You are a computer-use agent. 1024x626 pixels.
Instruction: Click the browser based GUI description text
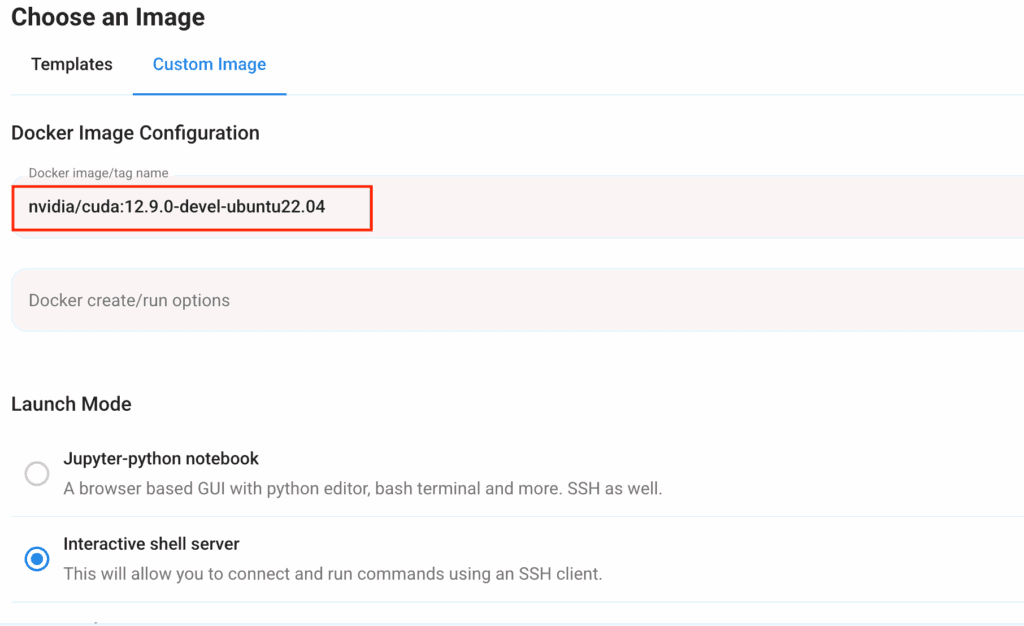(300, 489)
